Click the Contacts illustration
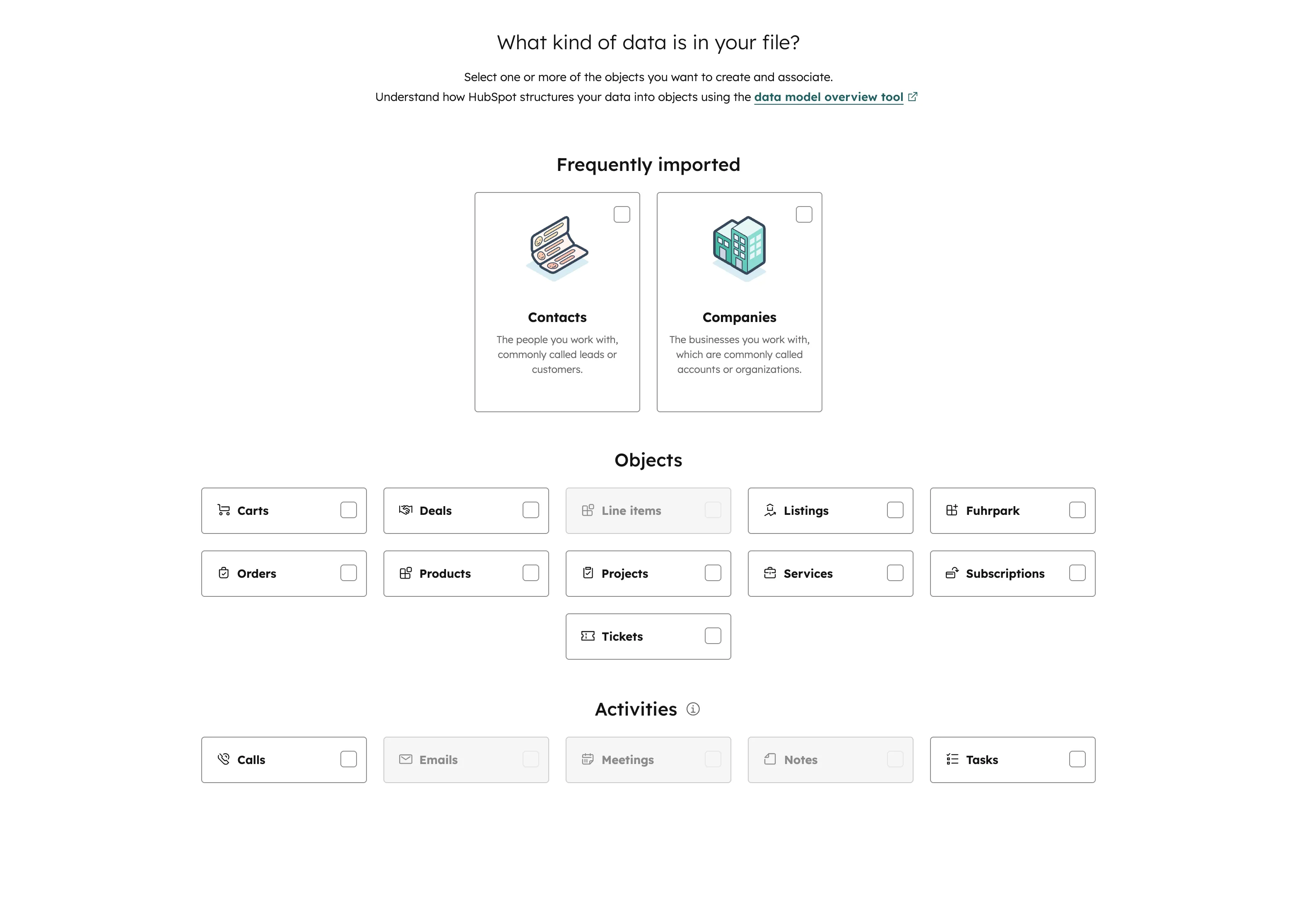Viewport: 1316px width, 913px height. tap(557, 249)
